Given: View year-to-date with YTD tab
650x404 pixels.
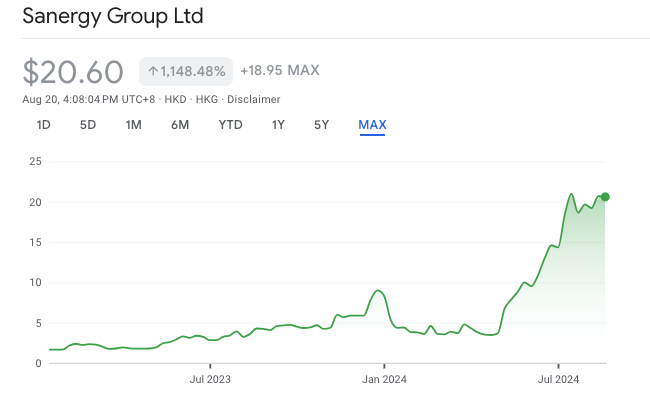Looking at the screenshot, I should pos(230,125).
